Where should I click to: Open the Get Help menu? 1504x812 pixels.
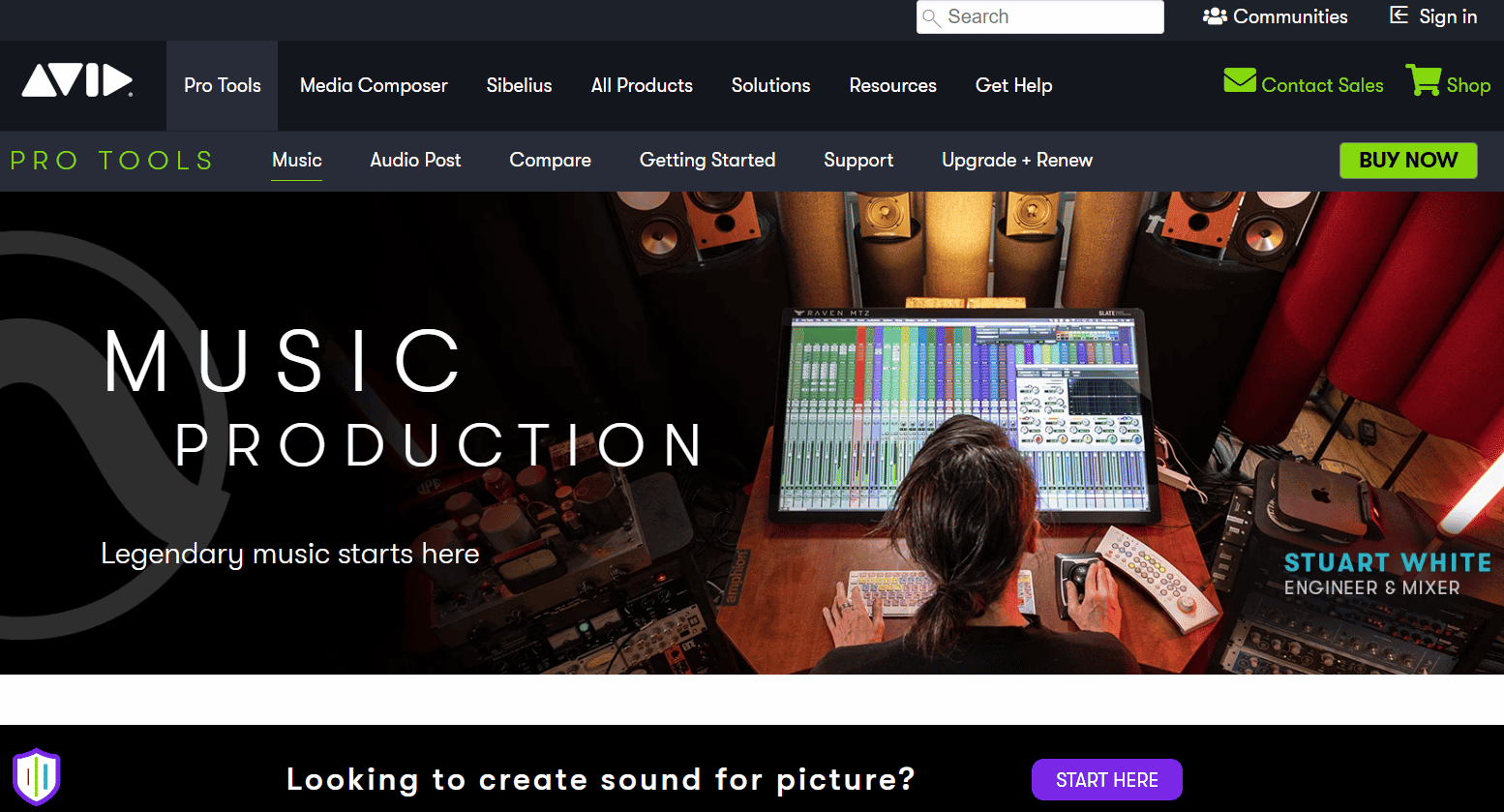1013,85
